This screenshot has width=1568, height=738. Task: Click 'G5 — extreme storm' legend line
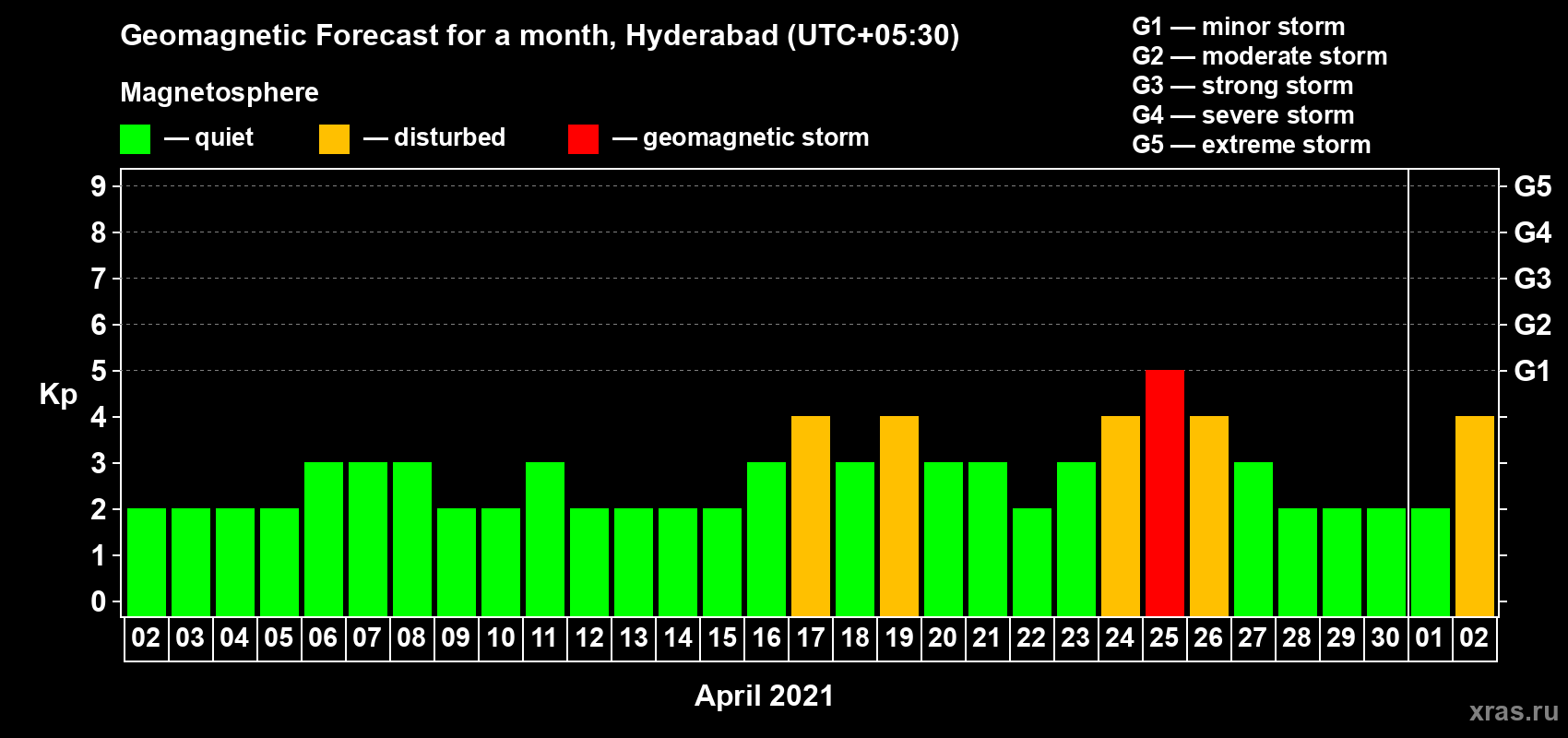coord(1252,145)
